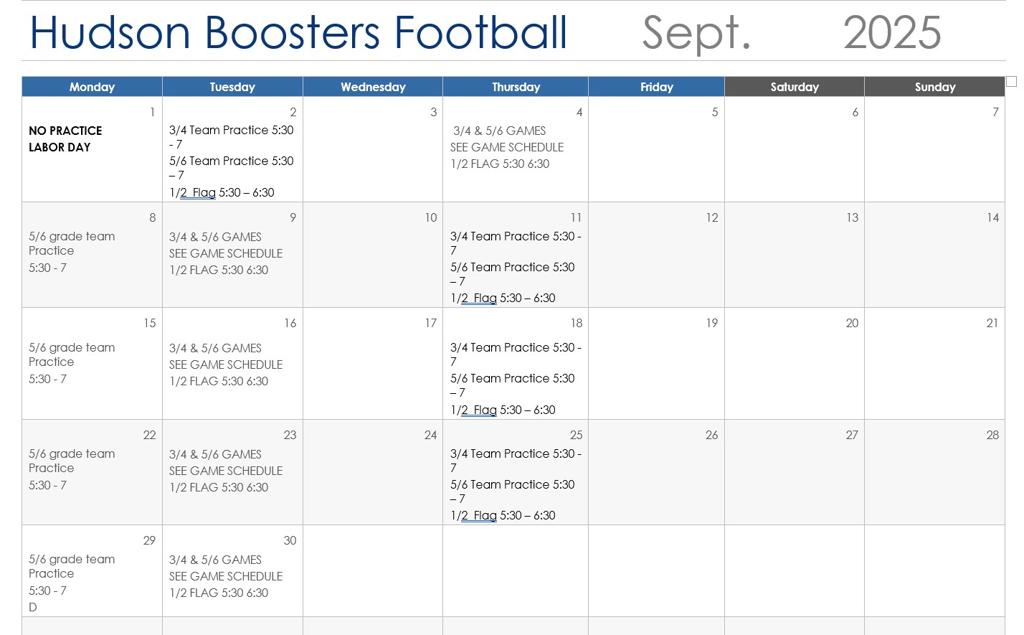Click SEE GAME SCHEDULE on September 4
The height and width of the screenshot is (635, 1024).
click(x=506, y=147)
